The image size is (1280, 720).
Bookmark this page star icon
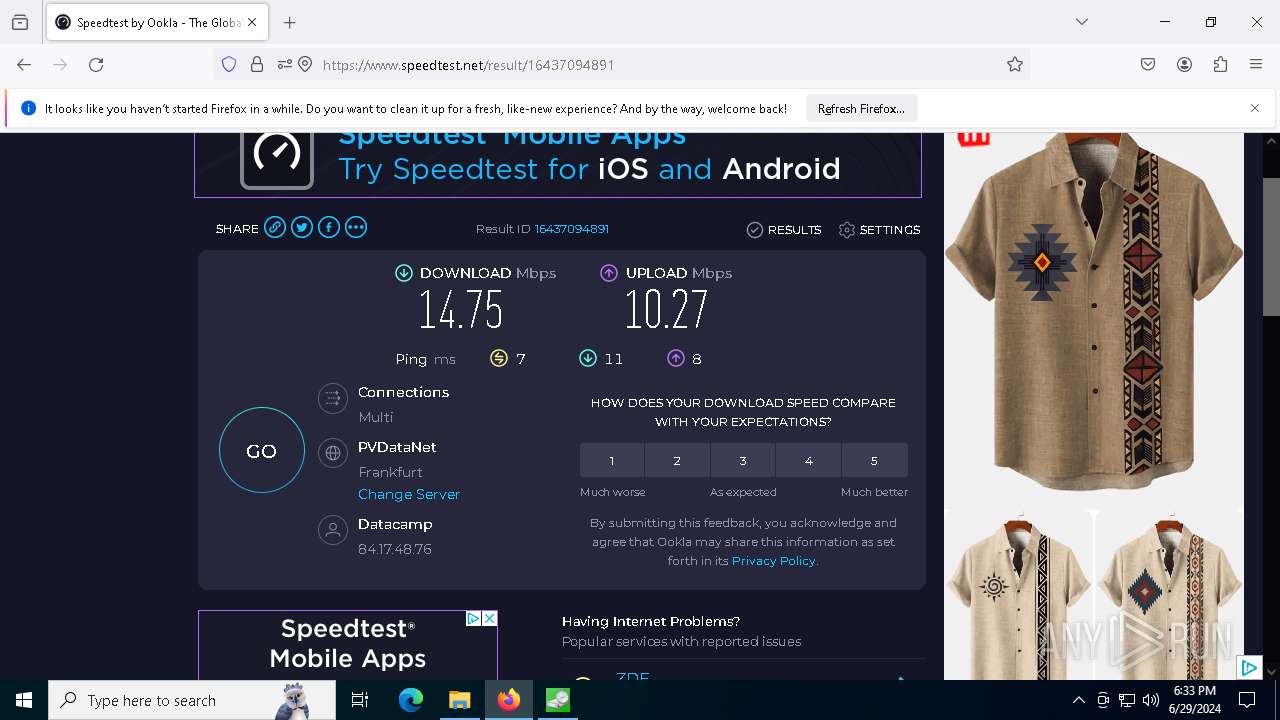pyautogui.click(x=1015, y=64)
